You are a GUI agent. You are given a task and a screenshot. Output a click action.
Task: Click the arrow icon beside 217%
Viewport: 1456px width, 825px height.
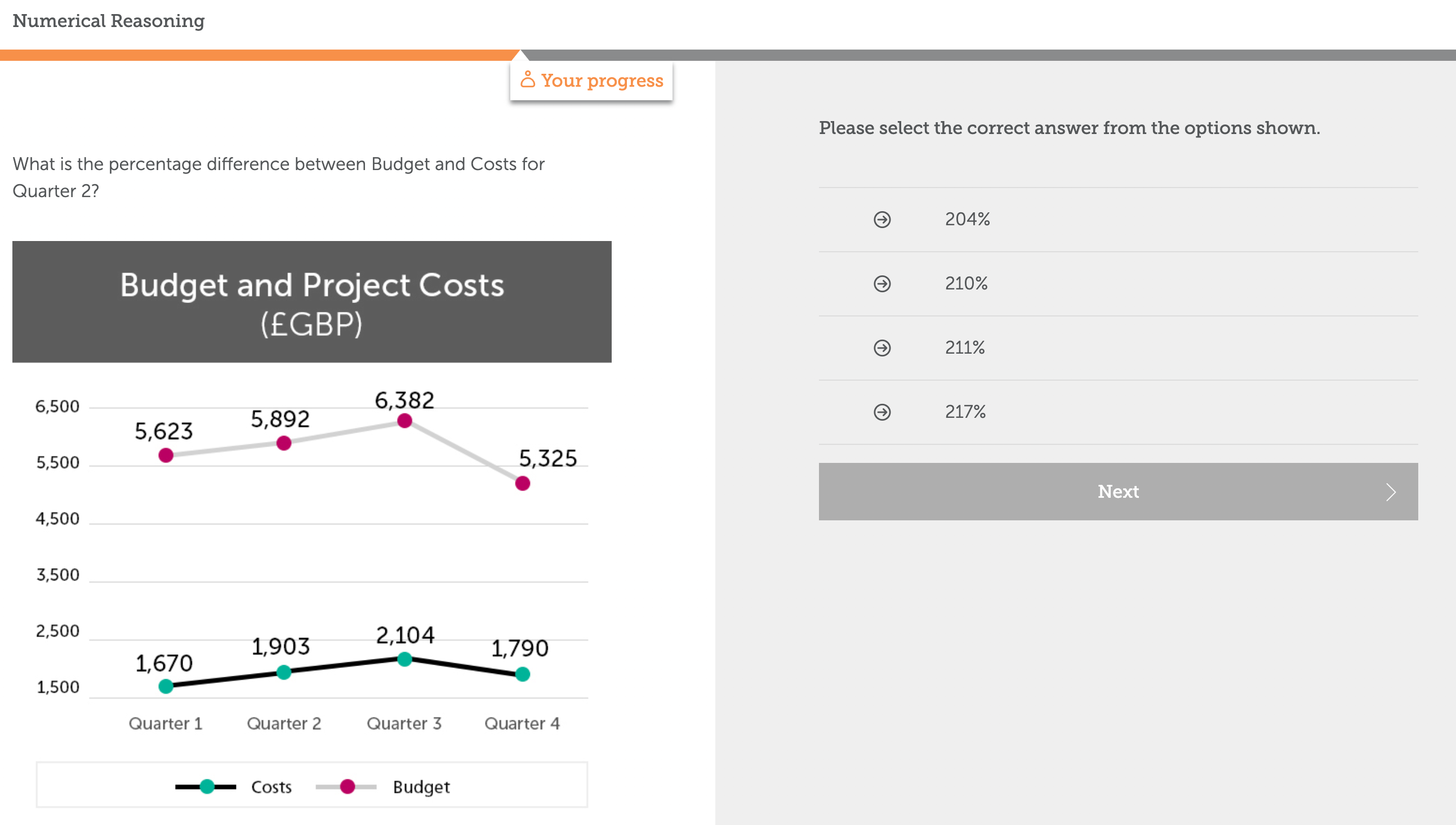tap(881, 412)
